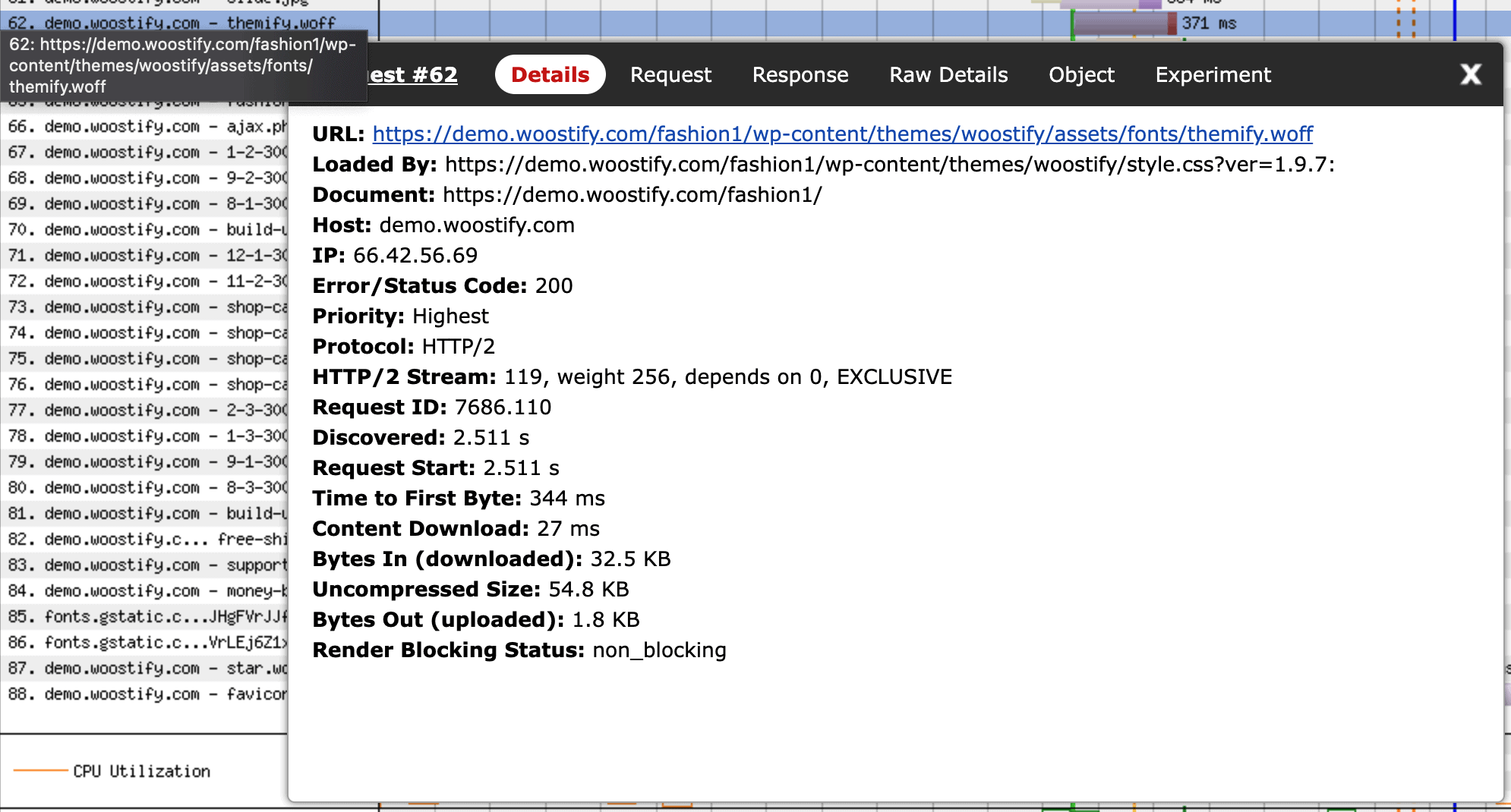The height and width of the screenshot is (812, 1511).
Task: Open the Object tab
Action: (x=1081, y=74)
